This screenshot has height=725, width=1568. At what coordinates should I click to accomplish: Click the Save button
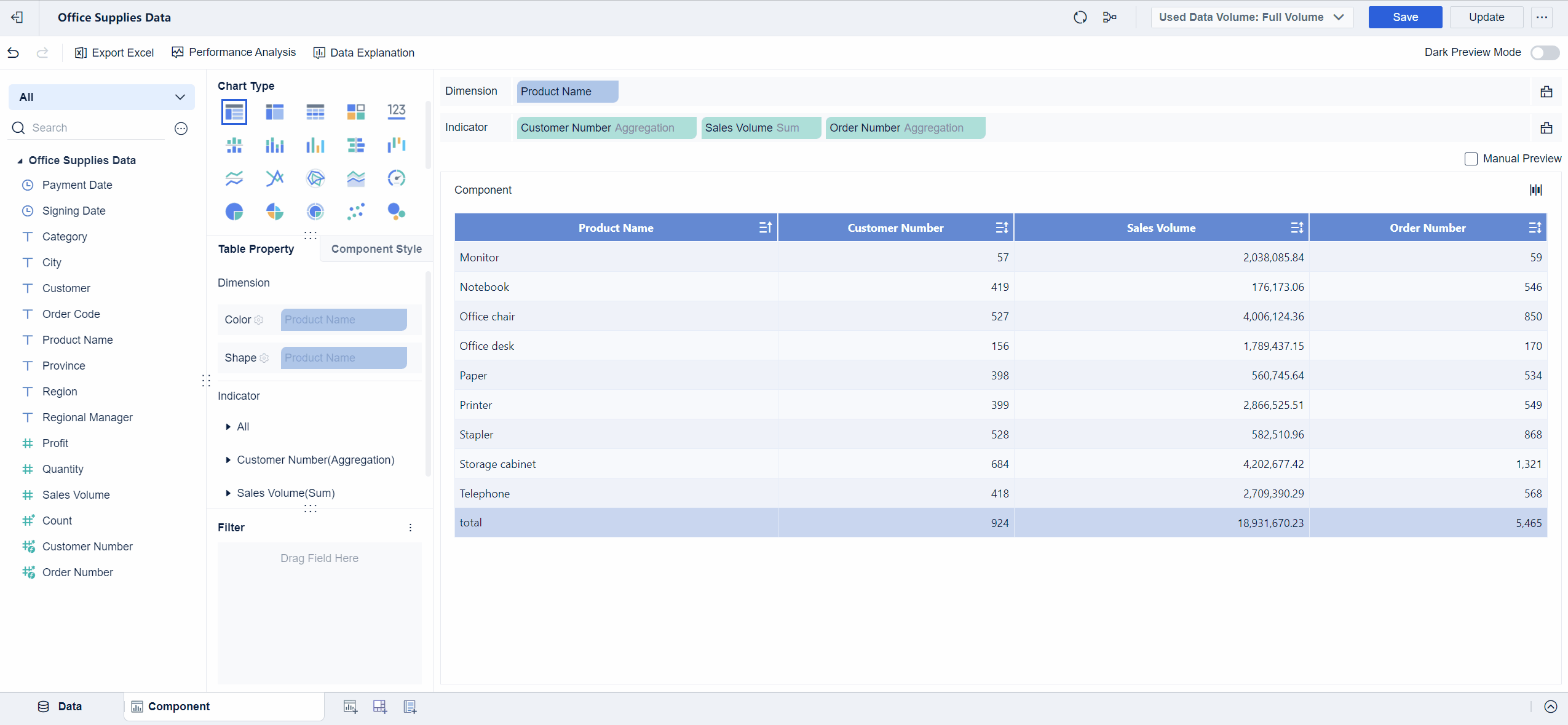pyautogui.click(x=1404, y=17)
